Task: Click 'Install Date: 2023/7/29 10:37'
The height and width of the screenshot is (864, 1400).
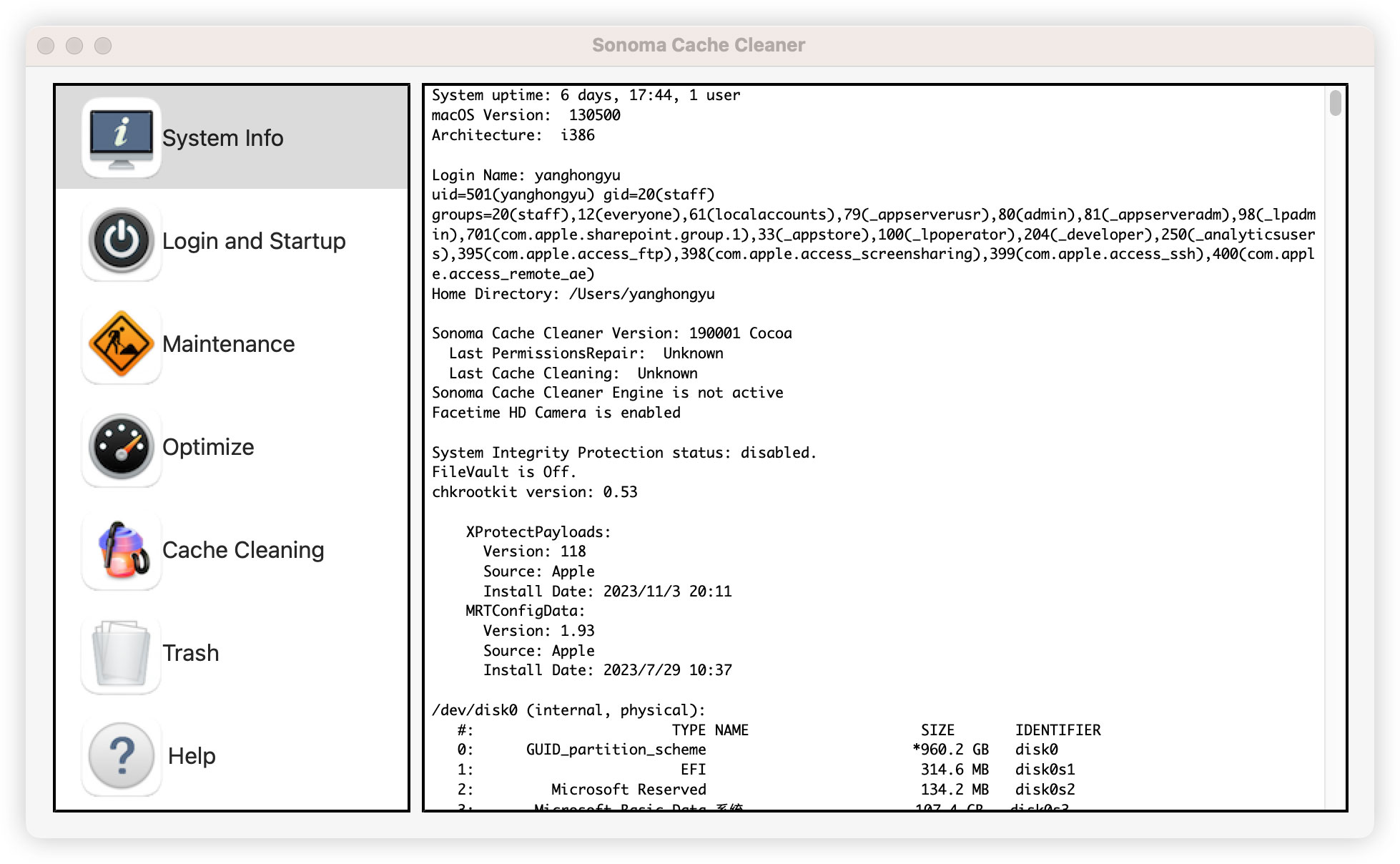Action: point(608,670)
